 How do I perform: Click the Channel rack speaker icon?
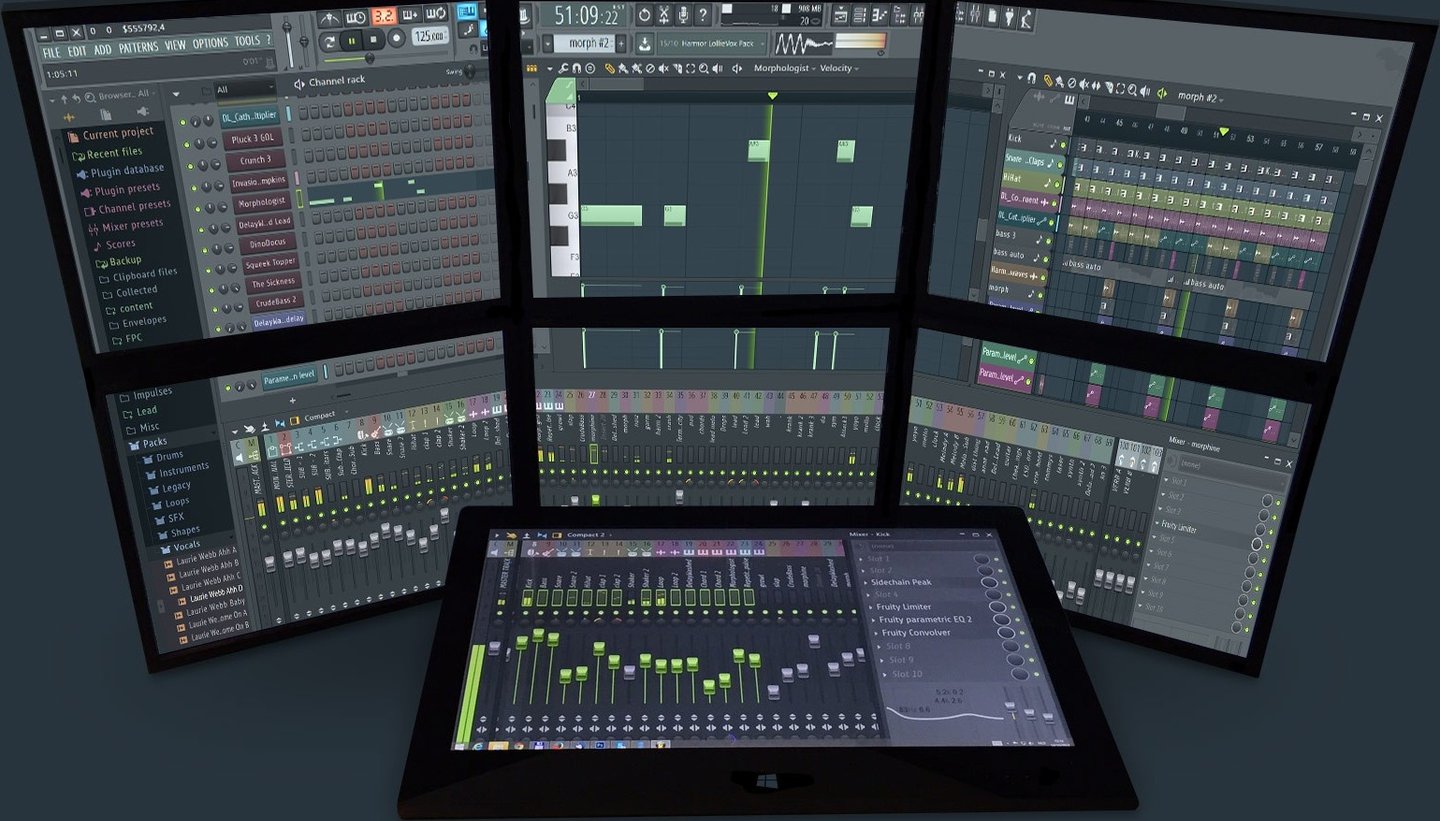299,83
